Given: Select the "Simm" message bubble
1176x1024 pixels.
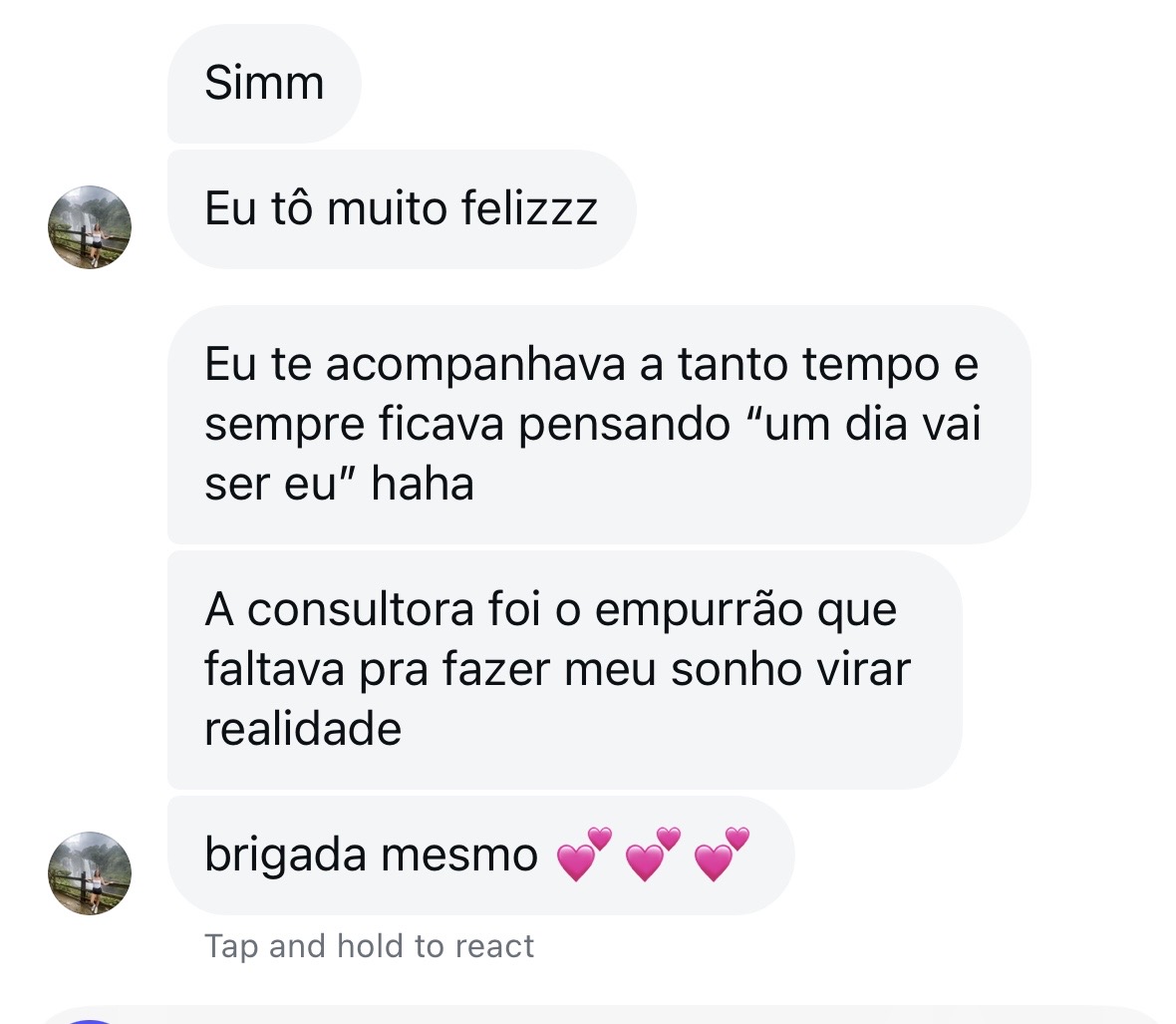Looking at the screenshot, I should click(x=264, y=83).
